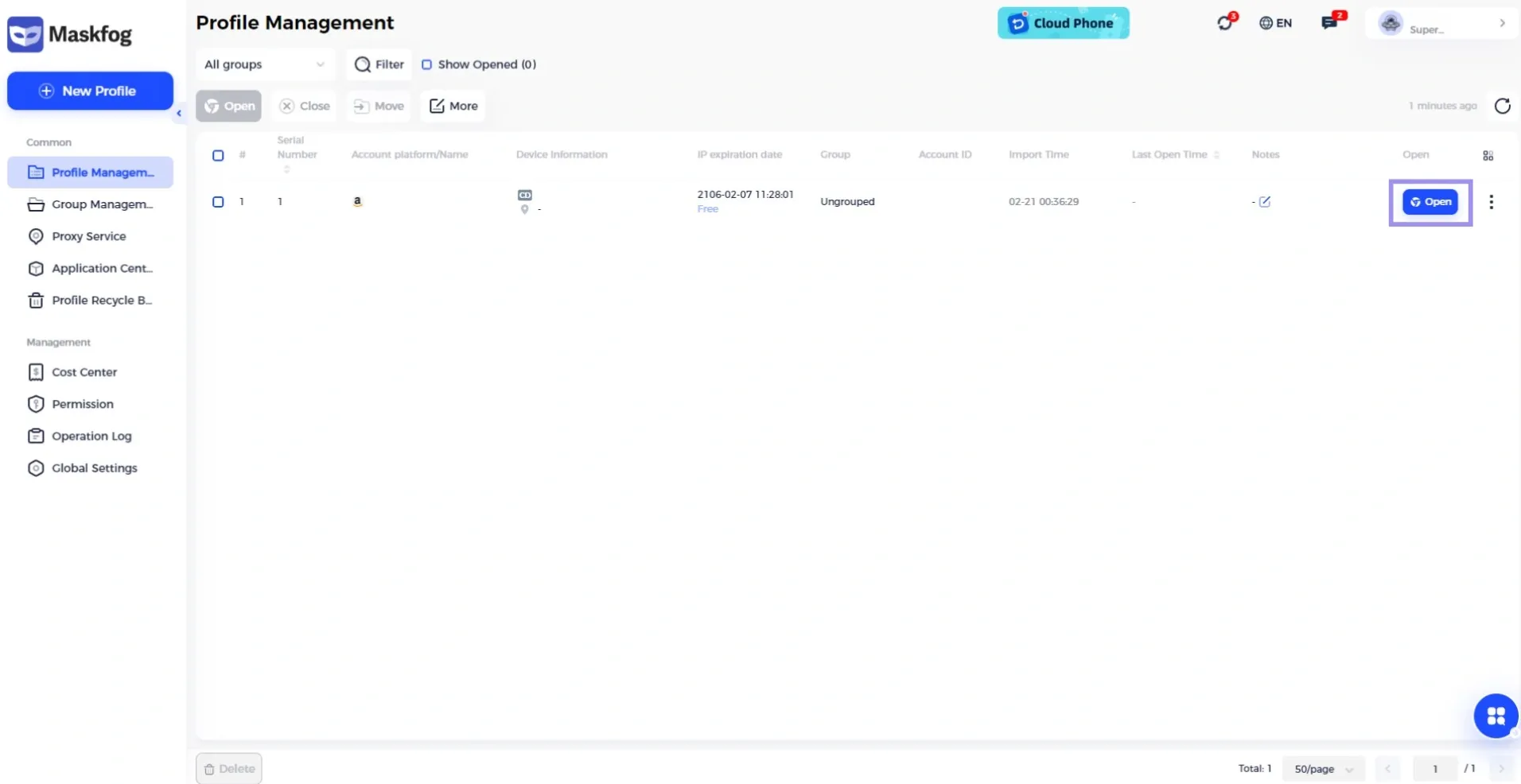Open the Operation Log
The height and width of the screenshot is (784, 1521).
click(91, 436)
